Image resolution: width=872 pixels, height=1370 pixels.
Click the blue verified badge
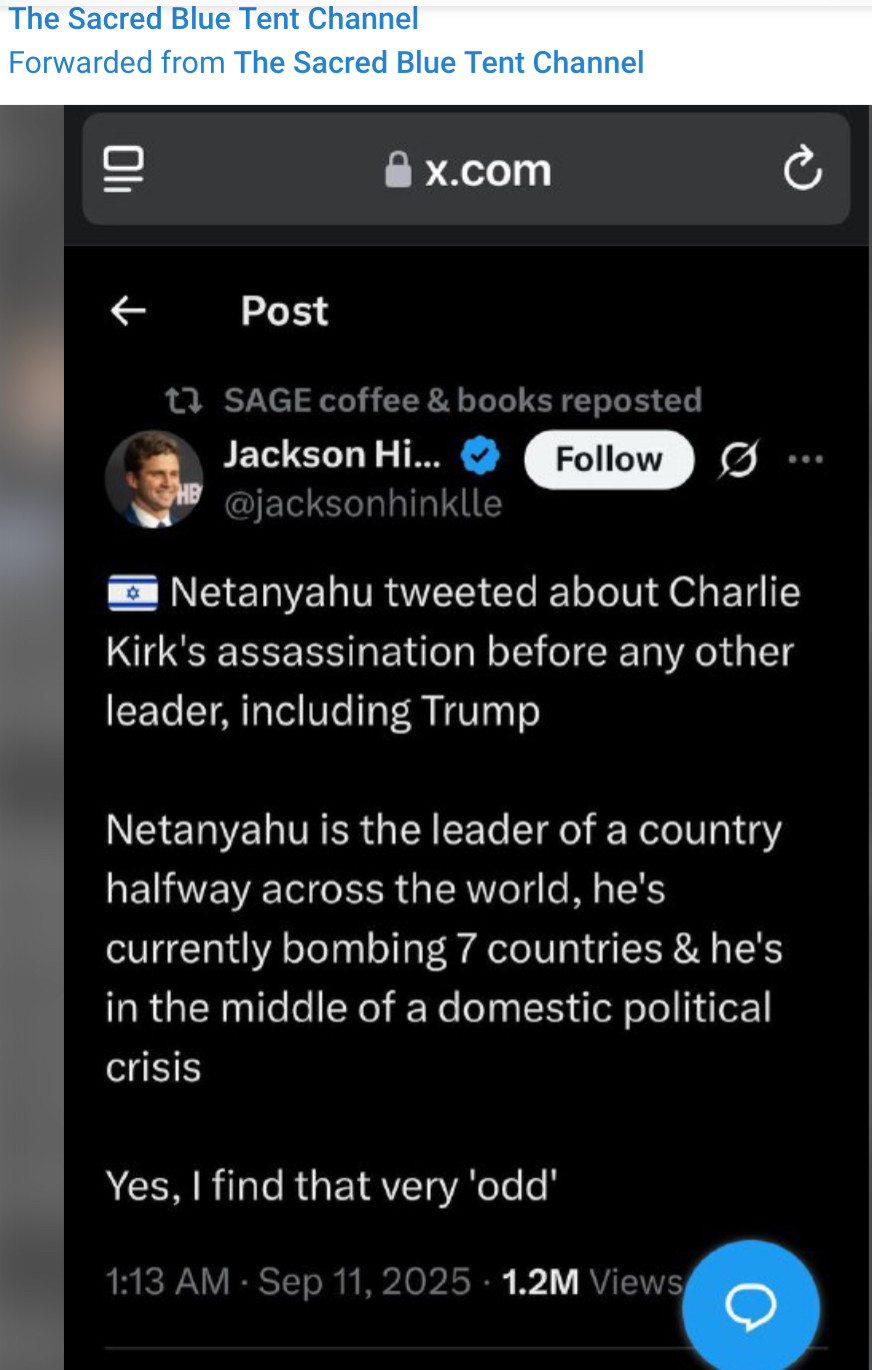(481, 457)
